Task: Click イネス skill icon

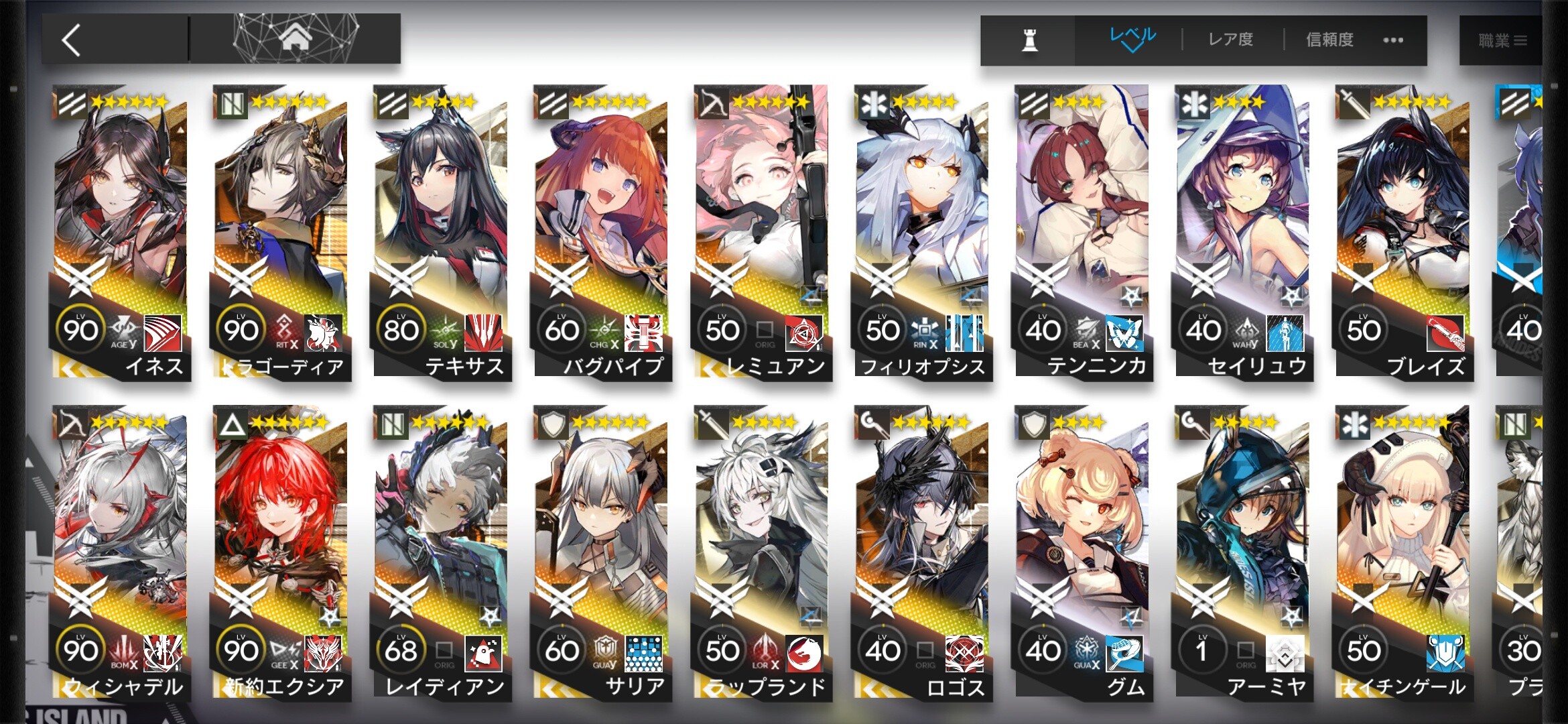Action: pos(162,333)
